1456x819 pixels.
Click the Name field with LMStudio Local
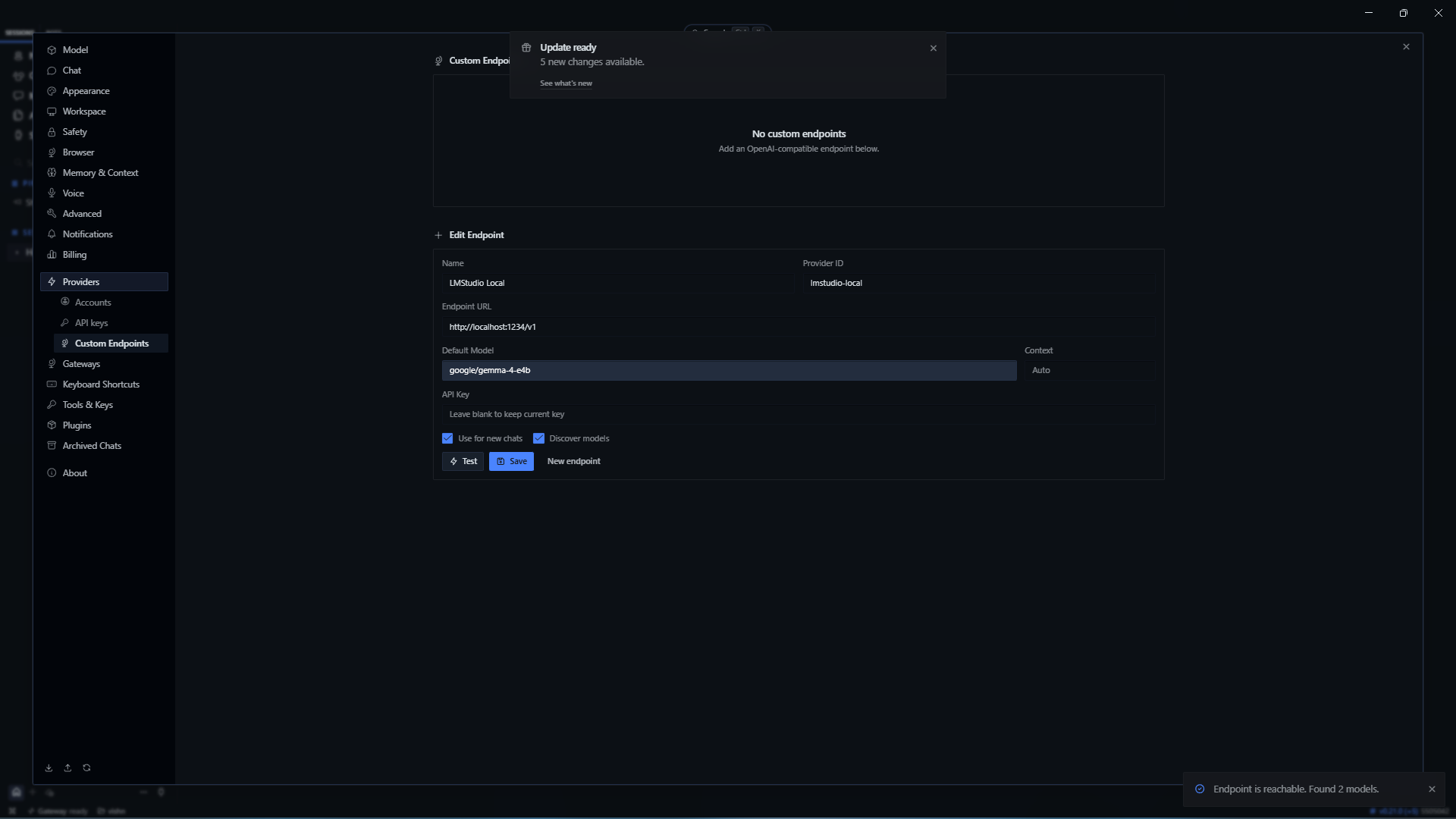617,284
